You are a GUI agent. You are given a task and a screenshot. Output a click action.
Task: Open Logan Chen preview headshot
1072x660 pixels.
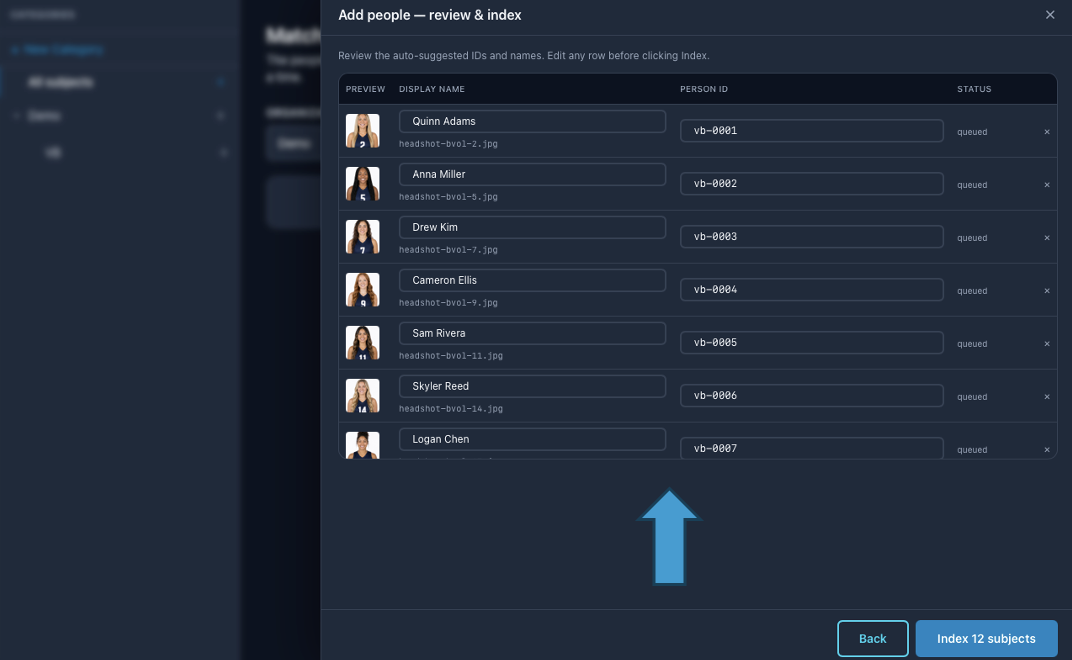tap(362, 445)
